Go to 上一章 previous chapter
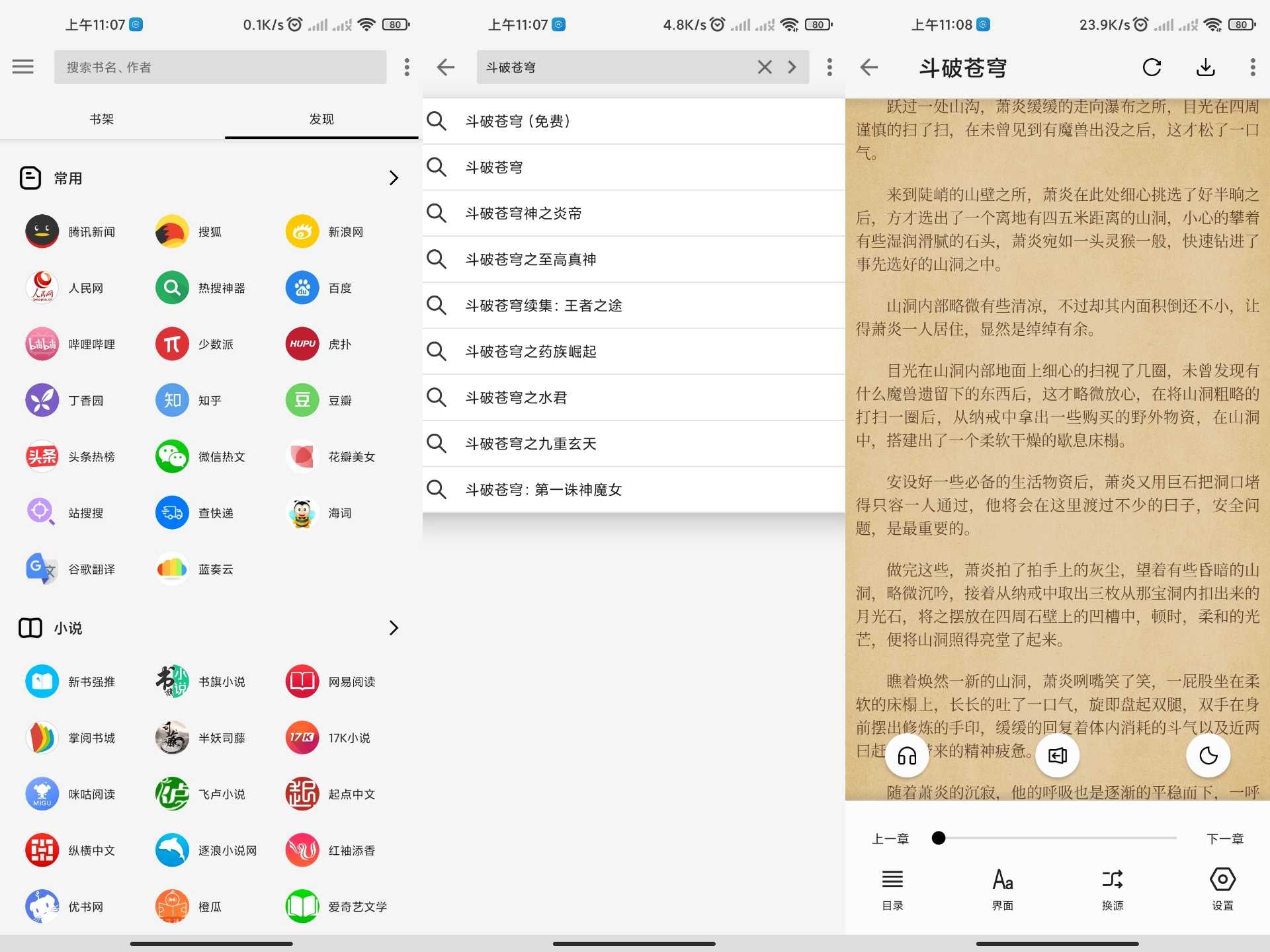This screenshot has height=952, width=1270. click(x=890, y=838)
